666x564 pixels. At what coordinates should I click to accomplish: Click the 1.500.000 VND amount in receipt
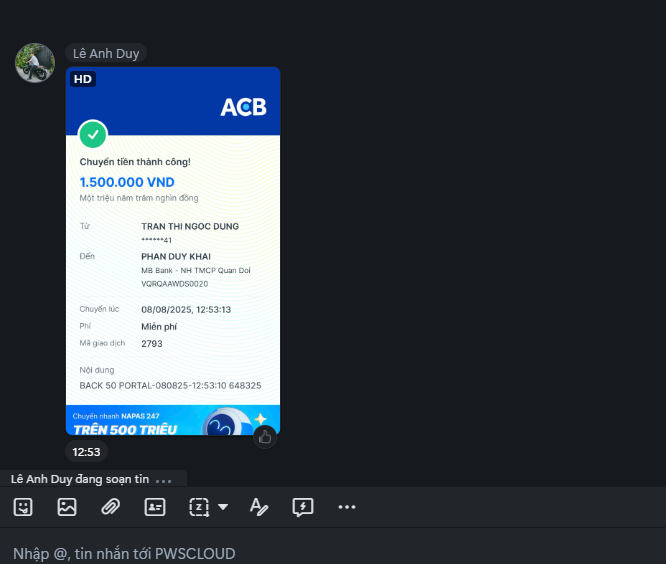(127, 182)
